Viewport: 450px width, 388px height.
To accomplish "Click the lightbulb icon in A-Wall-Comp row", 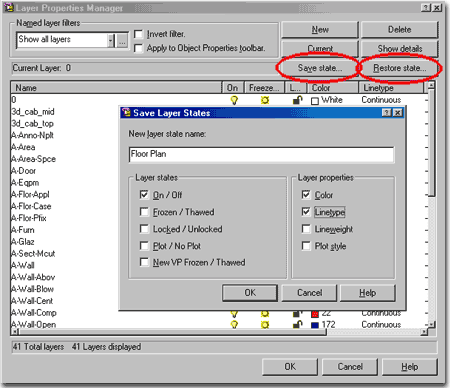I will pos(234,314).
